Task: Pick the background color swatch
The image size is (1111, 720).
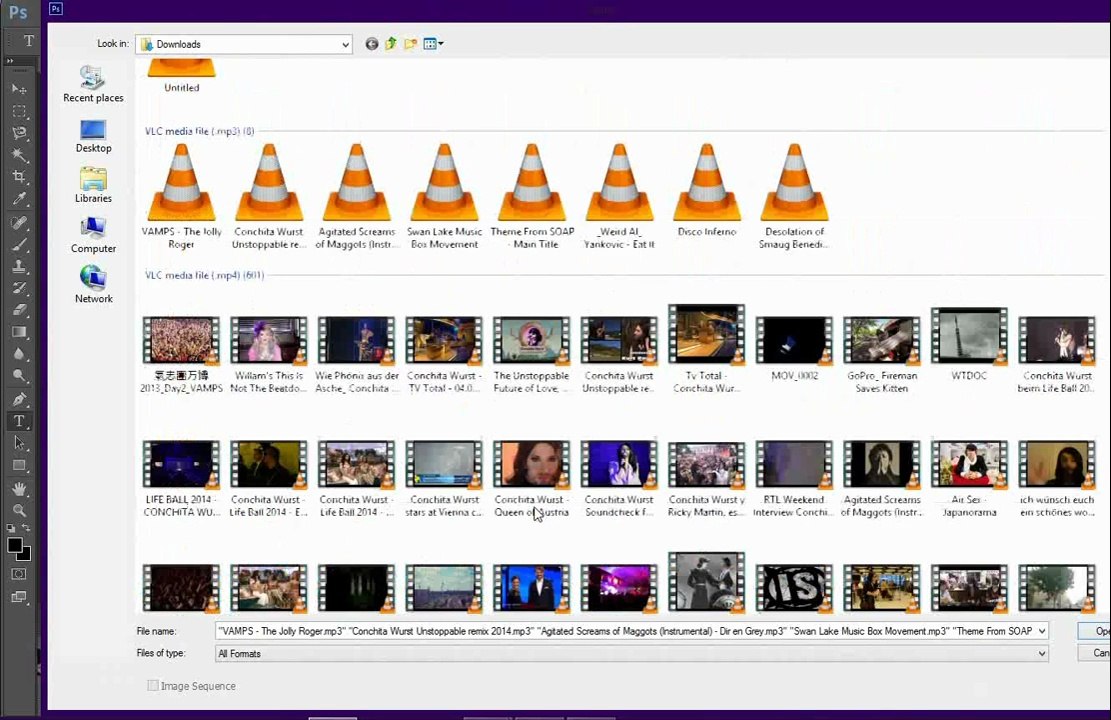Action: tap(26, 555)
